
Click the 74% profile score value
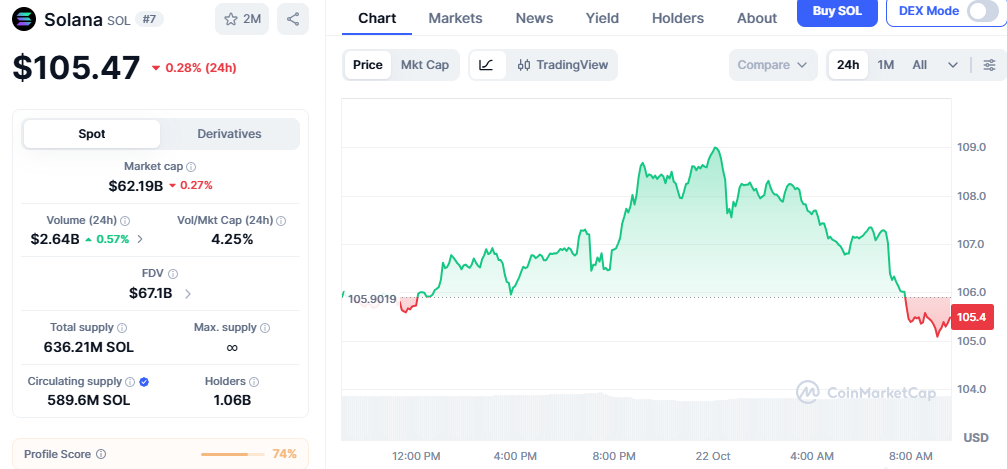(x=285, y=454)
